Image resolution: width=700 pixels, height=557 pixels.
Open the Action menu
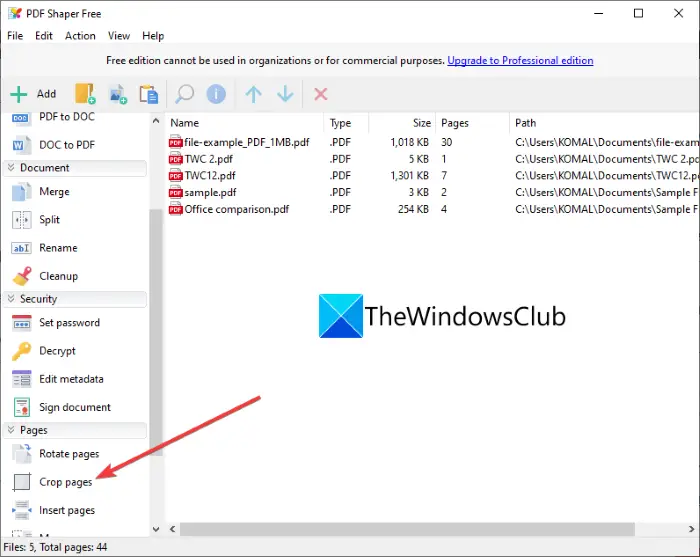click(80, 36)
